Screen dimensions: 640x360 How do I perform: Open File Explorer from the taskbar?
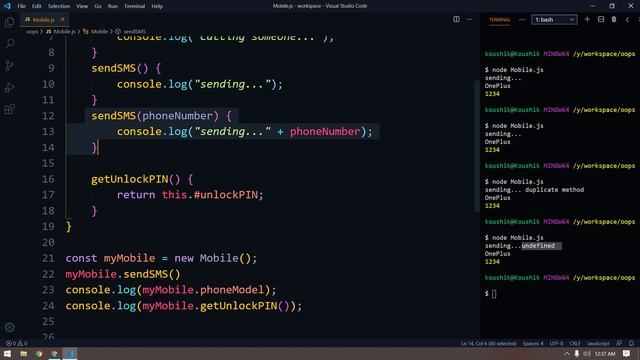pos(24,353)
